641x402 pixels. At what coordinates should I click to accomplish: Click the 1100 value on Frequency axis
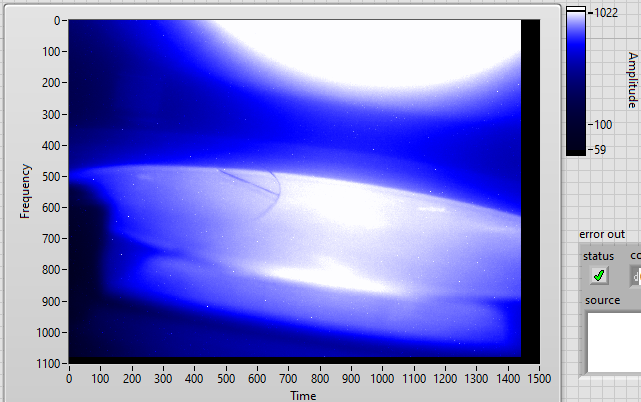49,363
